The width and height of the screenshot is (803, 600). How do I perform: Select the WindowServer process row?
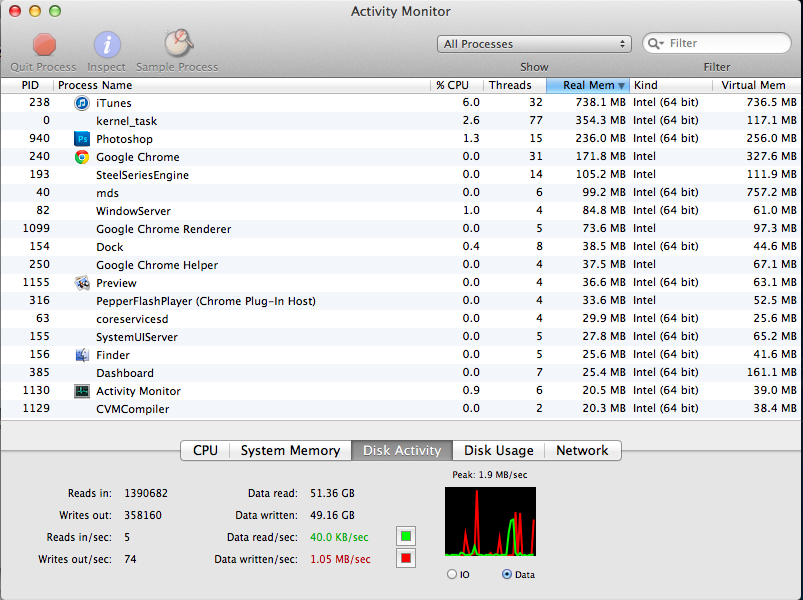(402, 211)
